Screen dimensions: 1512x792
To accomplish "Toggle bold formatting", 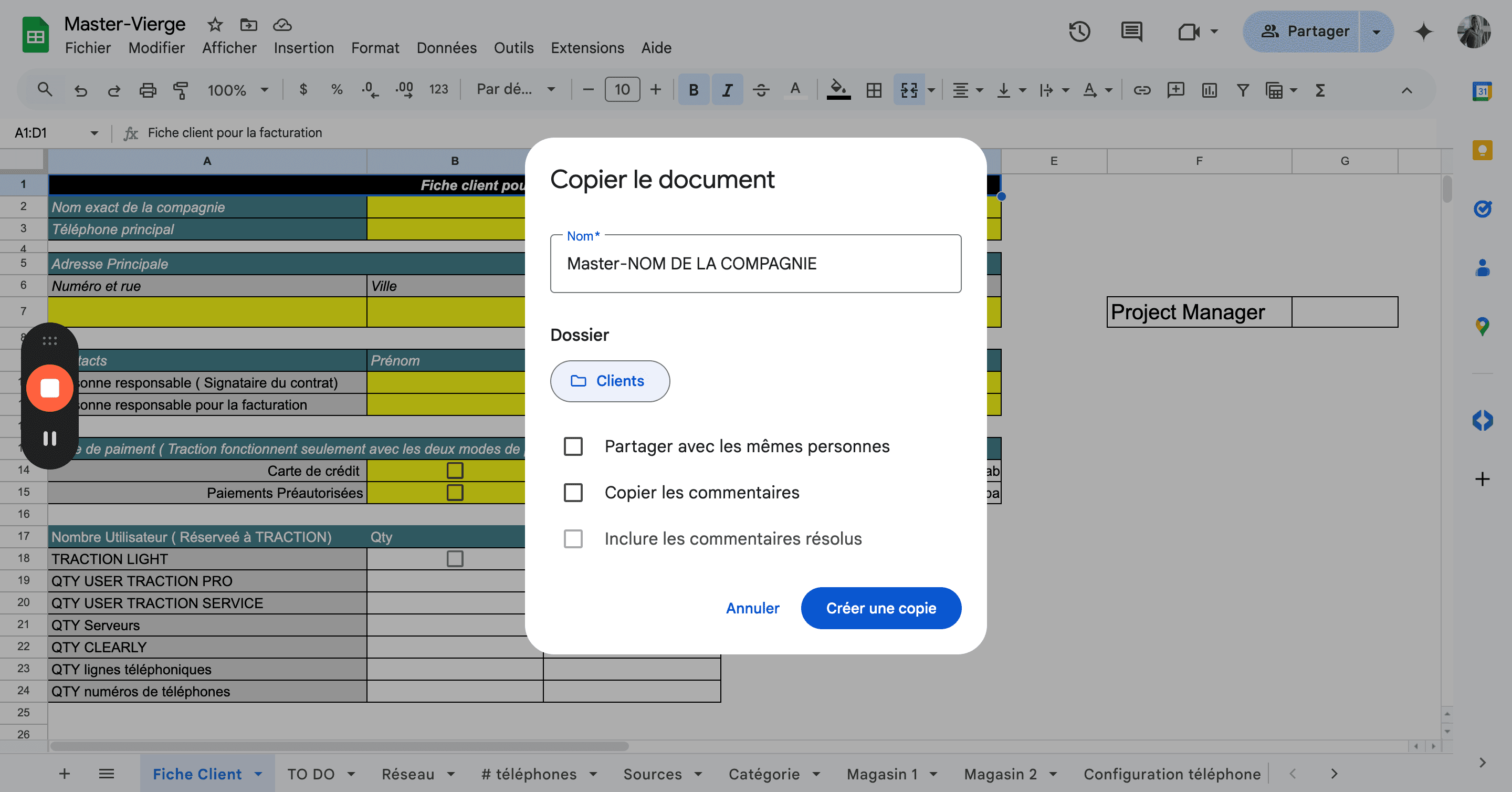I will [x=693, y=90].
